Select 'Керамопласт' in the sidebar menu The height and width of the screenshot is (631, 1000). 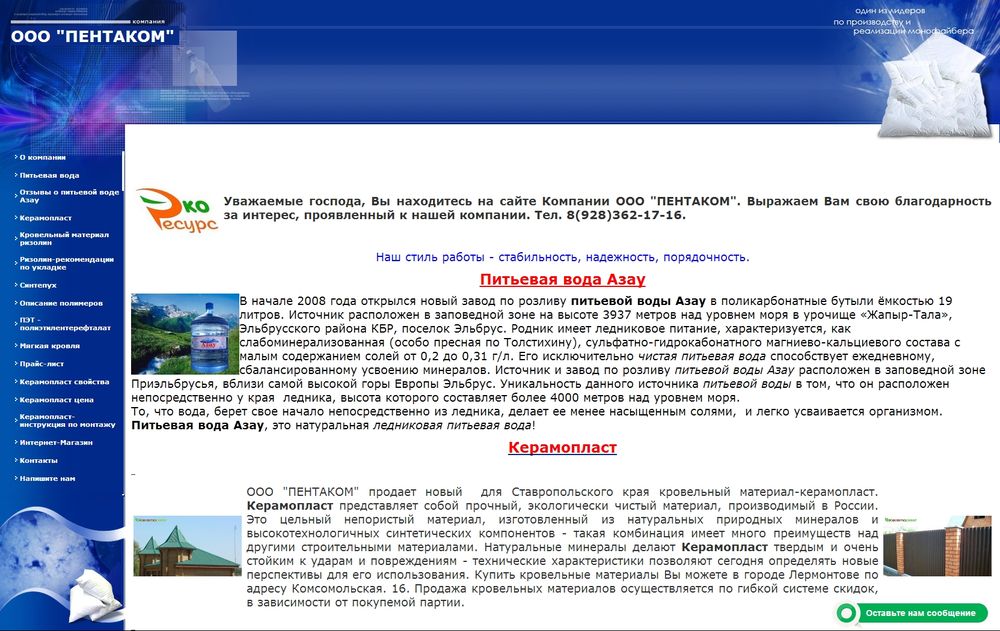(45, 218)
